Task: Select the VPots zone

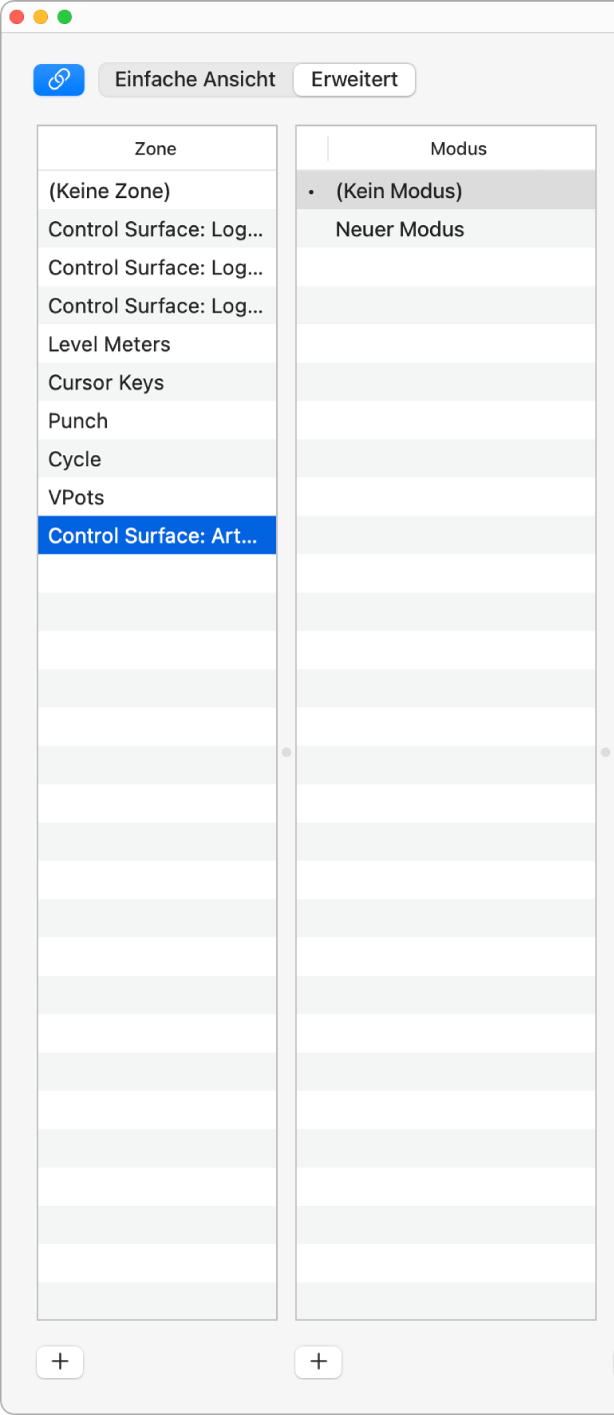Action: [x=76, y=498]
